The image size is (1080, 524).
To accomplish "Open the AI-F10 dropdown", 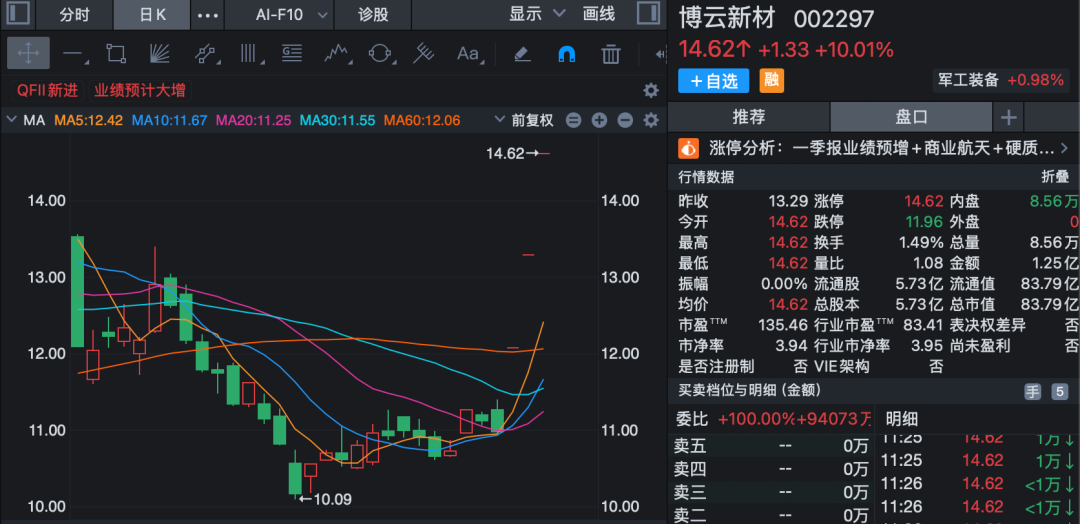I will coord(293,15).
